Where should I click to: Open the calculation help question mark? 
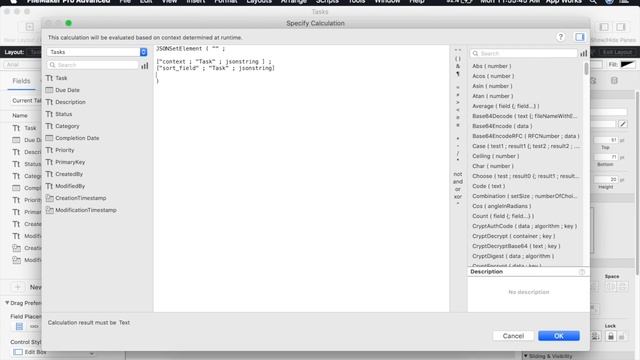560,37
